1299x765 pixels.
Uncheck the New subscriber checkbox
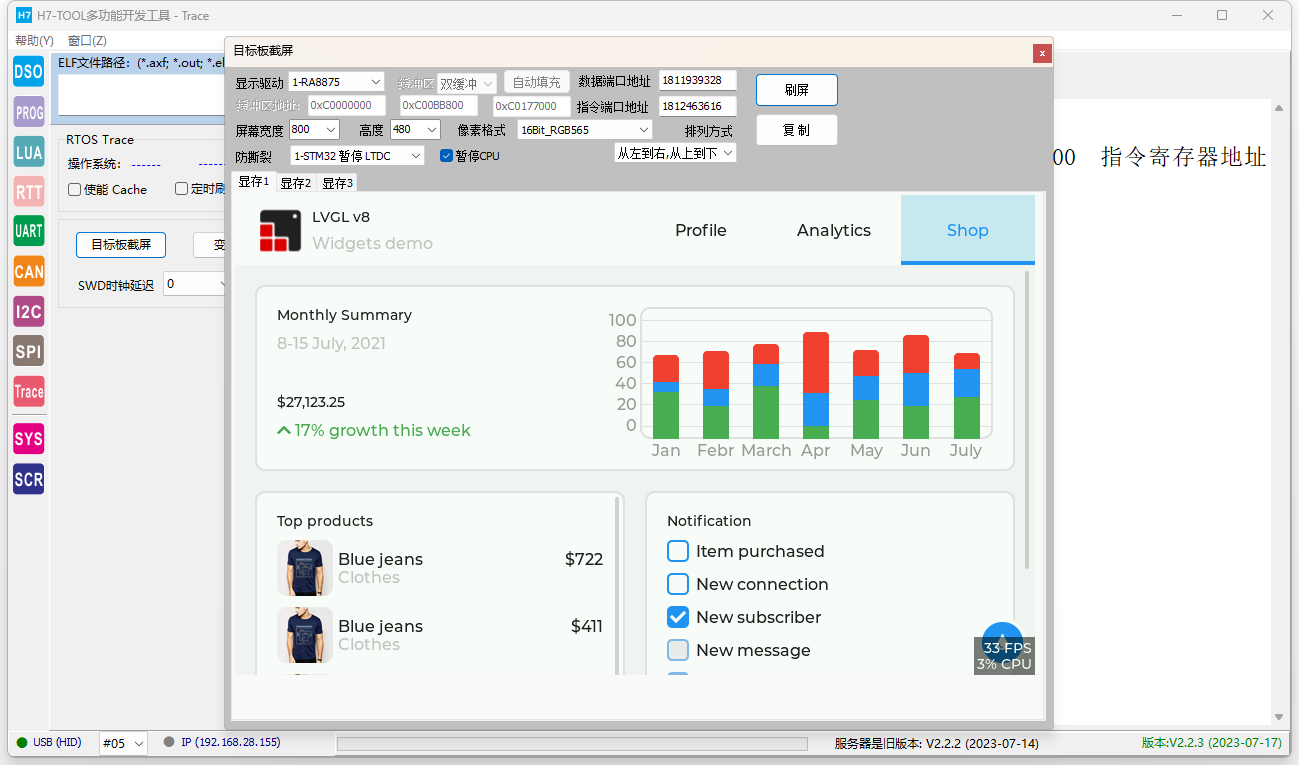point(678,617)
